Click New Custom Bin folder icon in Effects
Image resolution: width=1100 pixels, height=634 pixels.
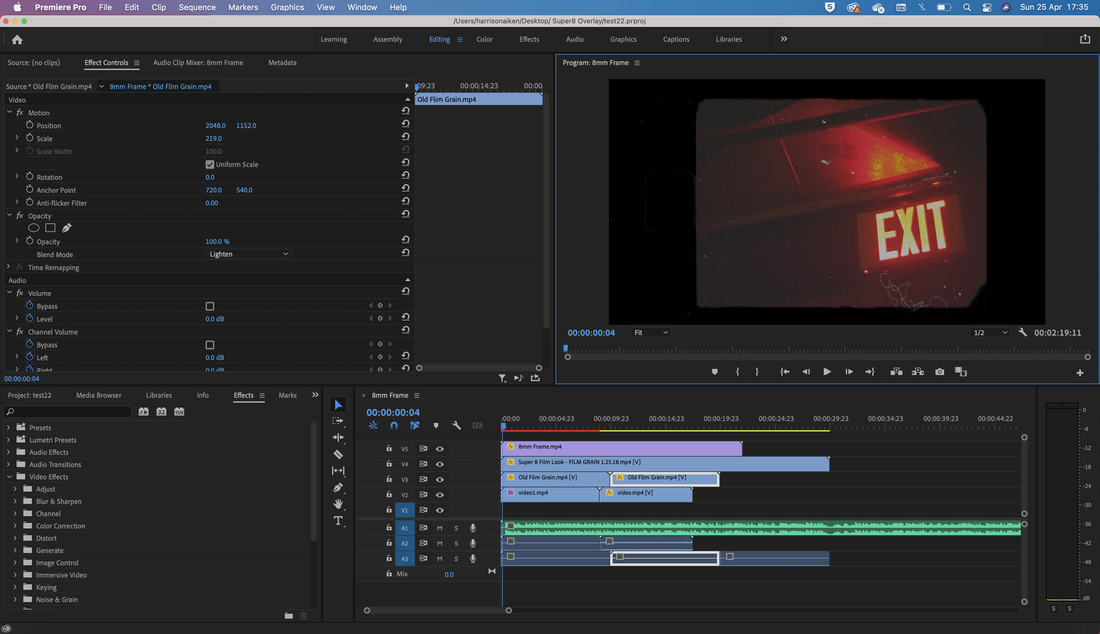pos(289,616)
